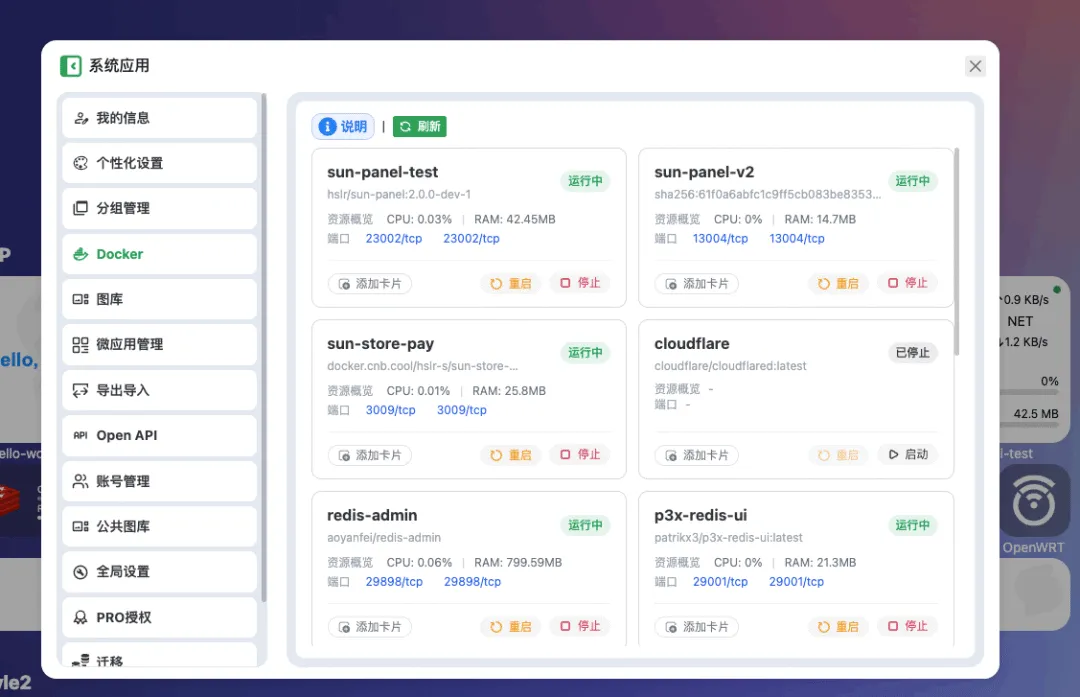Screen dimensions: 1080x697
Task: Start the cloudflare container
Action: pos(908,454)
